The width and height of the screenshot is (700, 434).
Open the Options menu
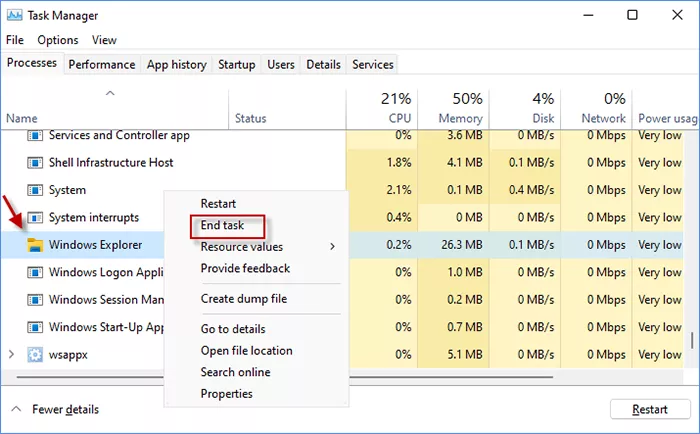pyautogui.click(x=58, y=40)
